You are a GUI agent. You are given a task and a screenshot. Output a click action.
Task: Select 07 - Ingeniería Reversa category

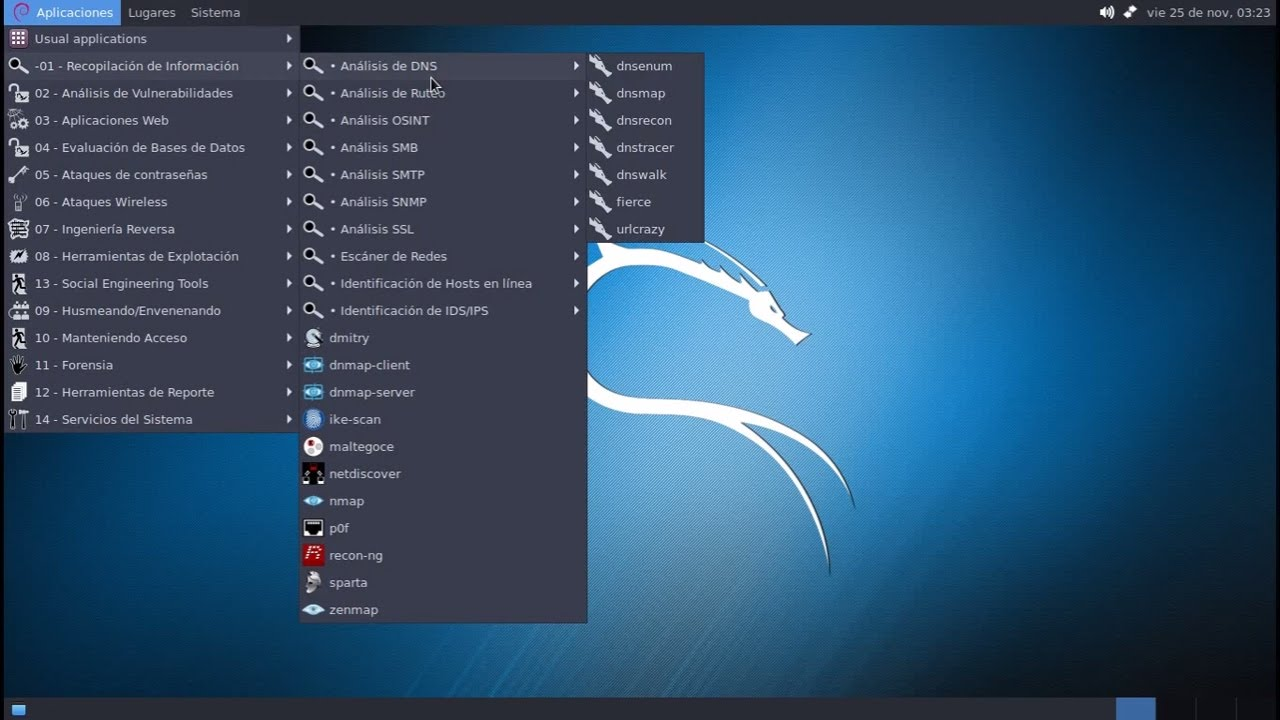pos(151,229)
